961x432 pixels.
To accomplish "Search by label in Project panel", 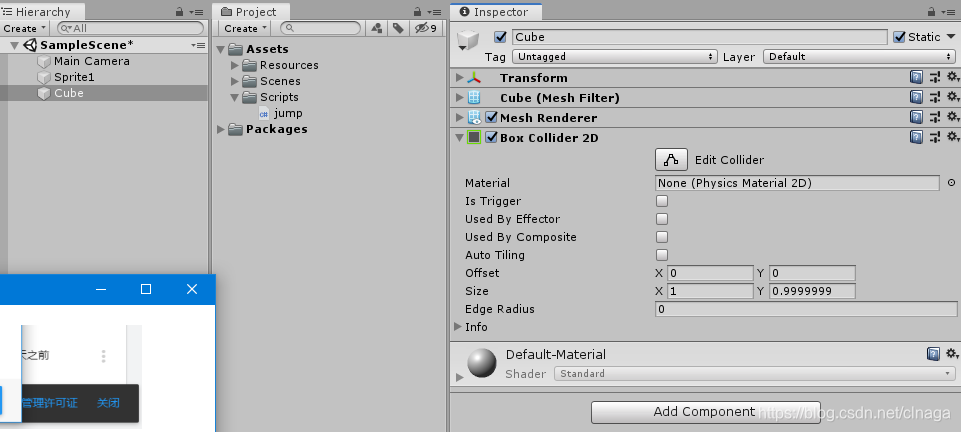I will pyautogui.click(x=398, y=28).
